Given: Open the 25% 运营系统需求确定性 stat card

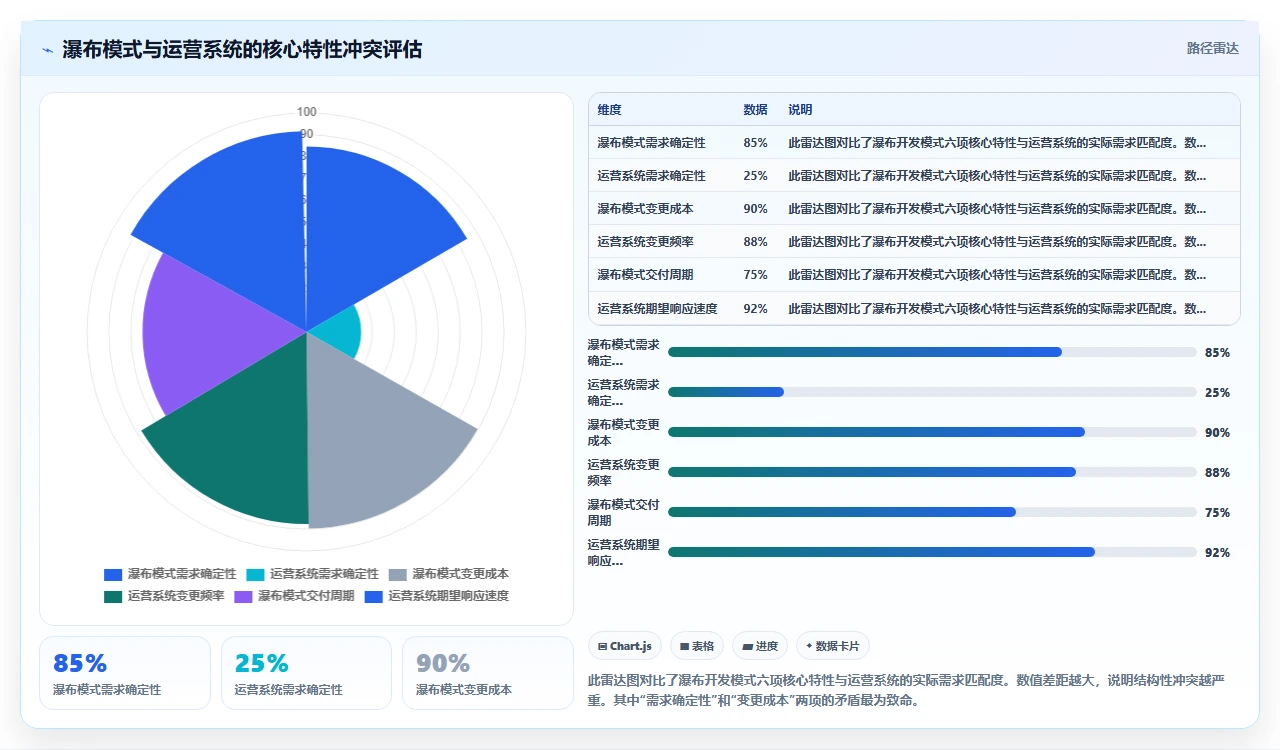Looking at the screenshot, I should coord(306,673).
